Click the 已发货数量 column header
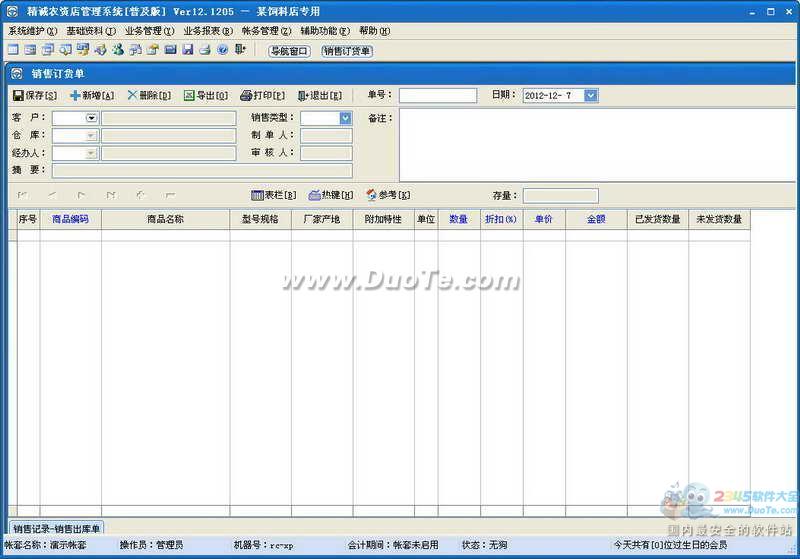Image resolution: width=800 pixels, height=559 pixels. point(658,219)
